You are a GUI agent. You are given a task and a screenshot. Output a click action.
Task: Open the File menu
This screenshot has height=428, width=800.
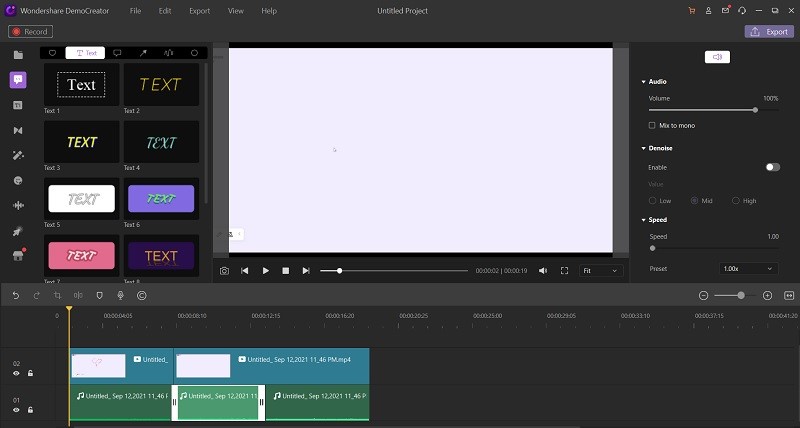[135, 11]
